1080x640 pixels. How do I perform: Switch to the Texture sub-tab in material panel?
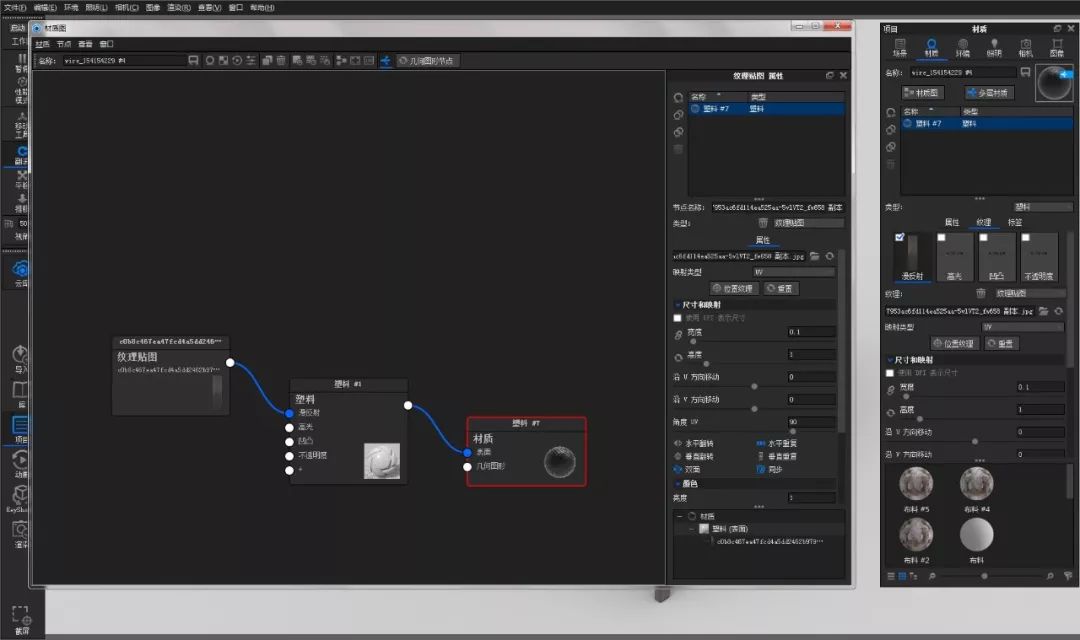click(x=983, y=222)
